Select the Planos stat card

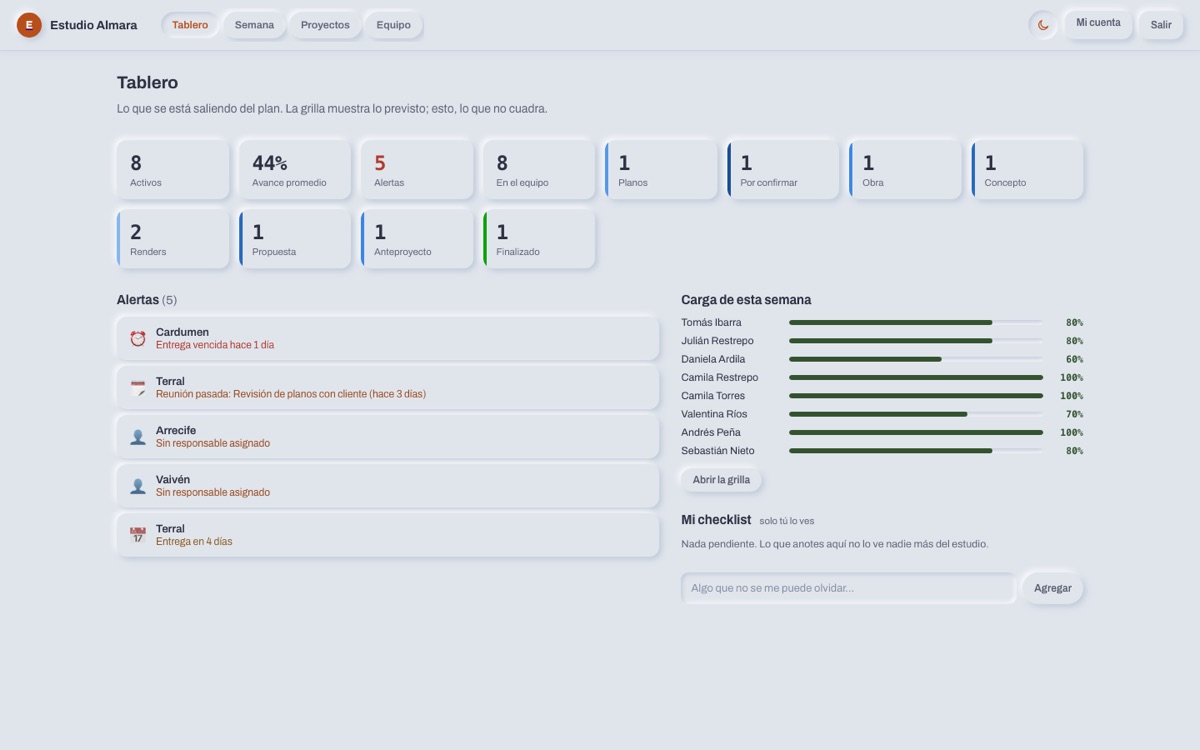661,170
